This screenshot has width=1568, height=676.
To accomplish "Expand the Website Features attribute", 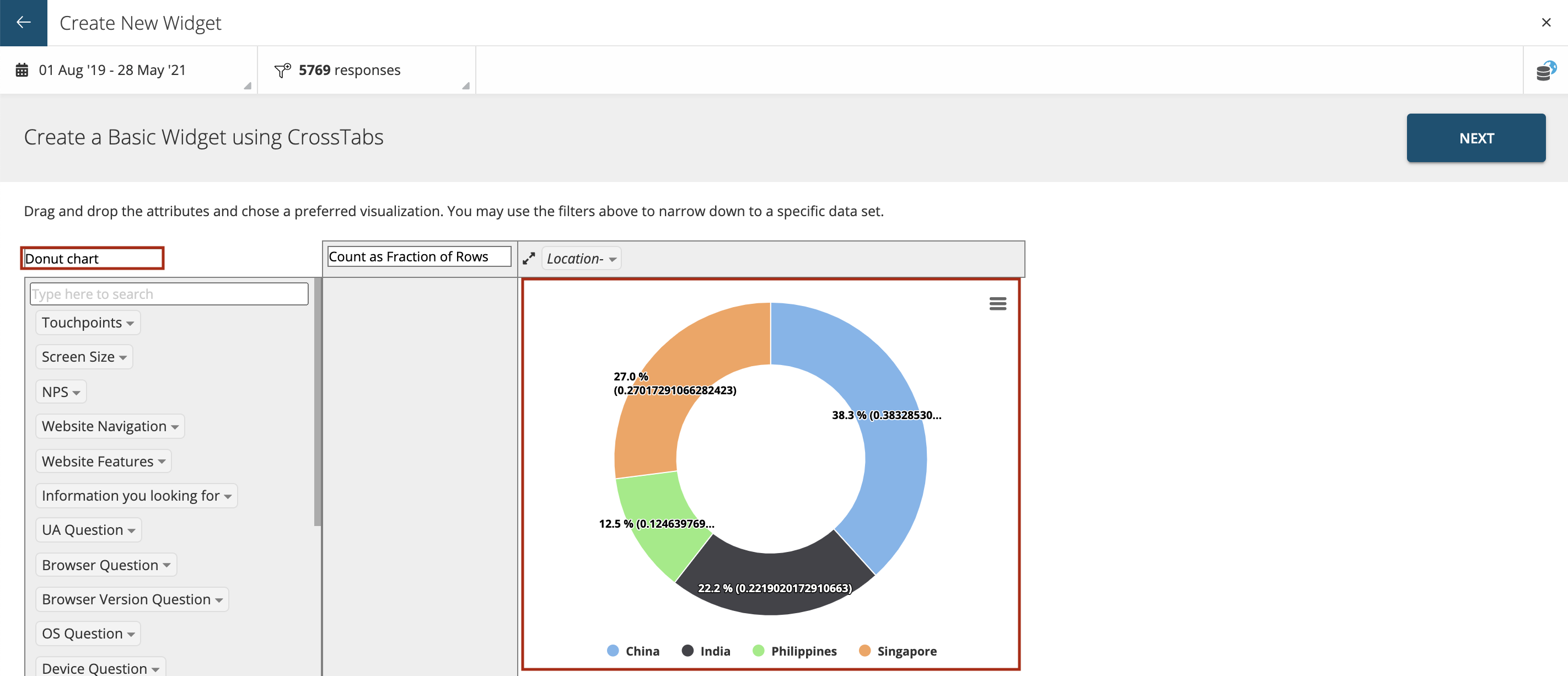I will [x=104, y=461].
